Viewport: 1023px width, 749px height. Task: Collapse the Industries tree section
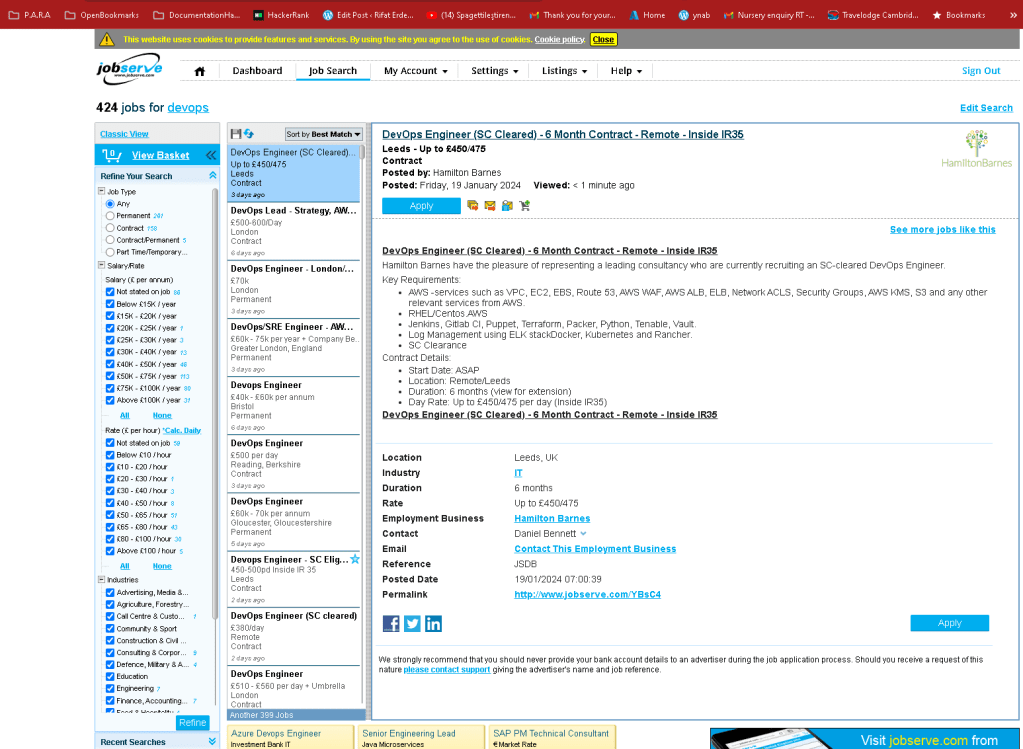point(102,579)
